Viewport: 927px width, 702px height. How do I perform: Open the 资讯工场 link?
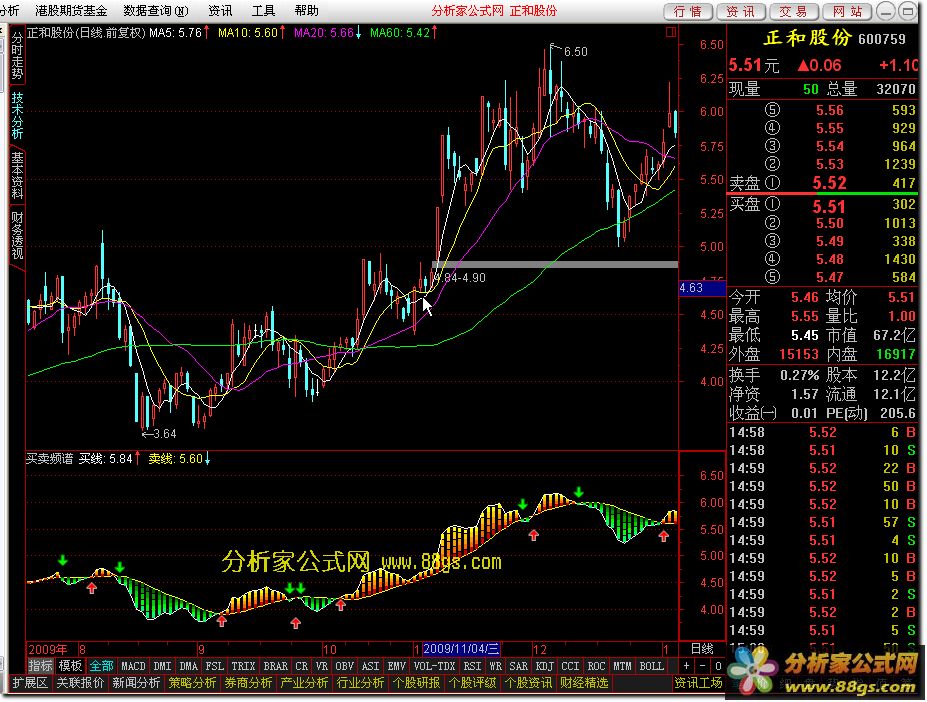click(699, 683)
